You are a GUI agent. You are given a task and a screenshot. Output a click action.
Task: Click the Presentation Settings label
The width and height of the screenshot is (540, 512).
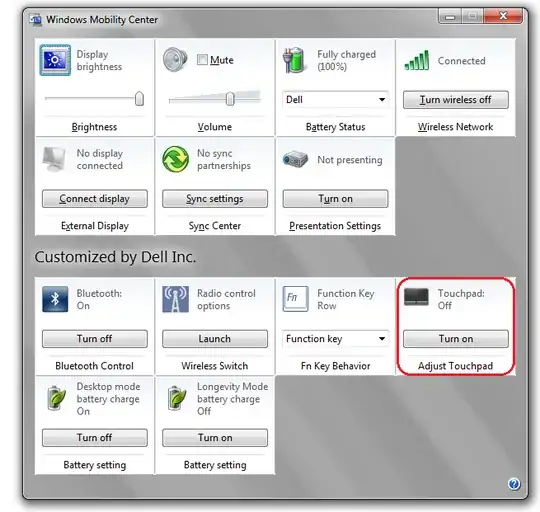coord(335,226)
